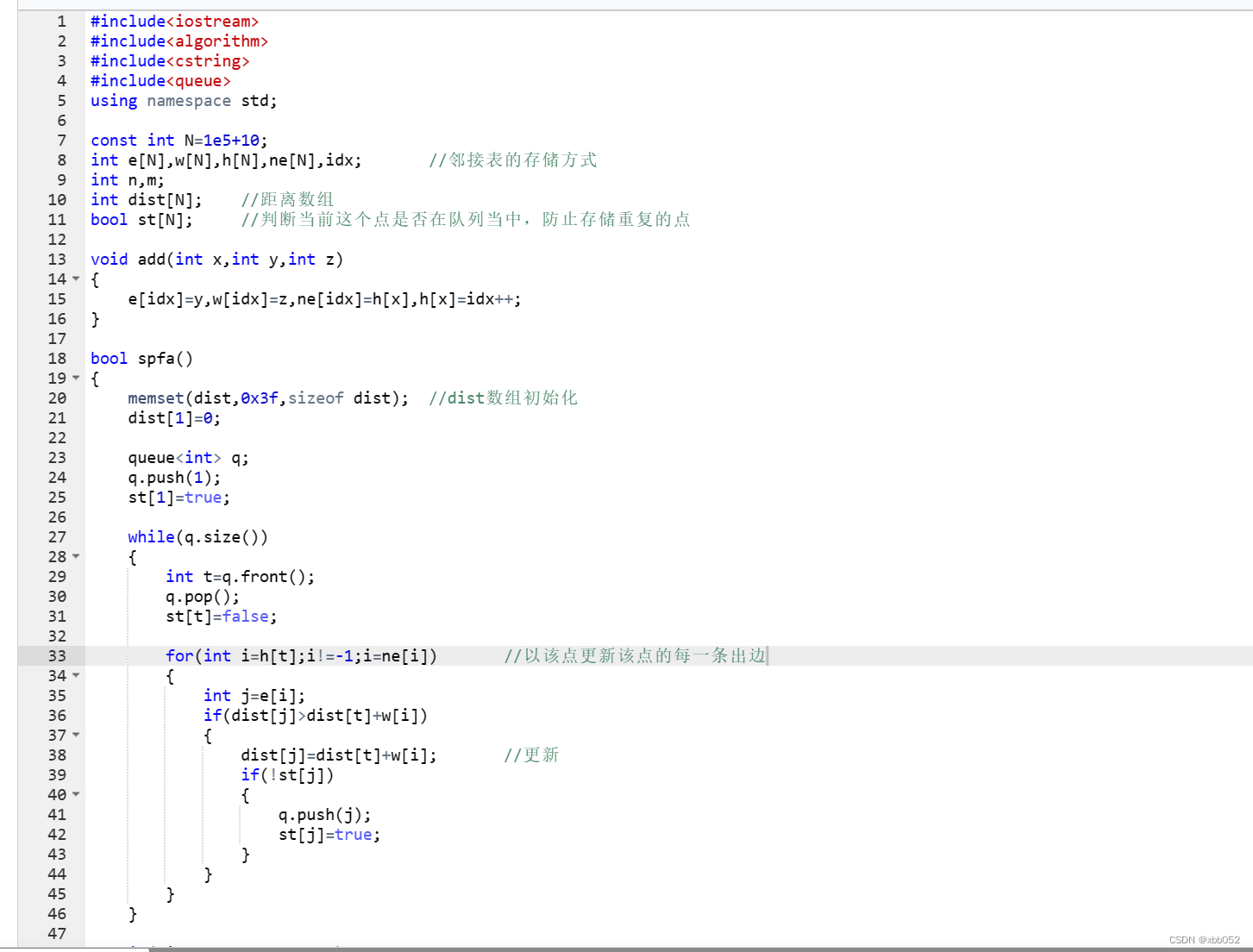Click the dist[1]=0 assignment statement
Viewport: 1253px width, 952px height.
tap(172, 417)
